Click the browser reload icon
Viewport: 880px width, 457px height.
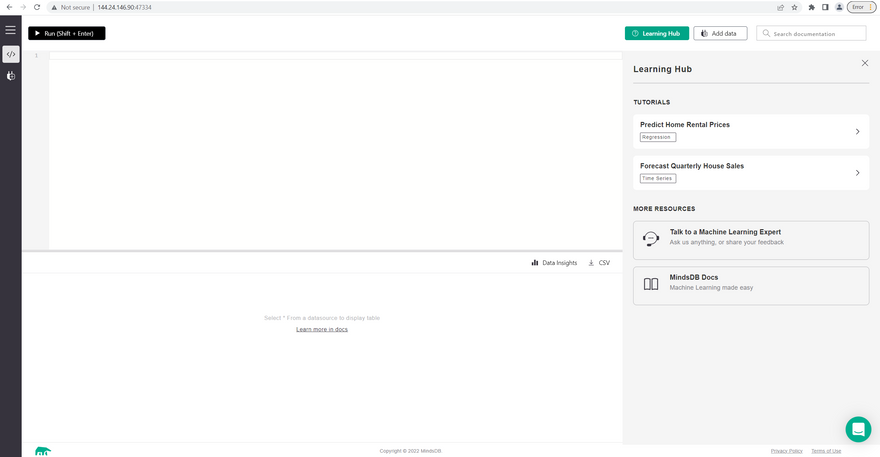[37, 7]
